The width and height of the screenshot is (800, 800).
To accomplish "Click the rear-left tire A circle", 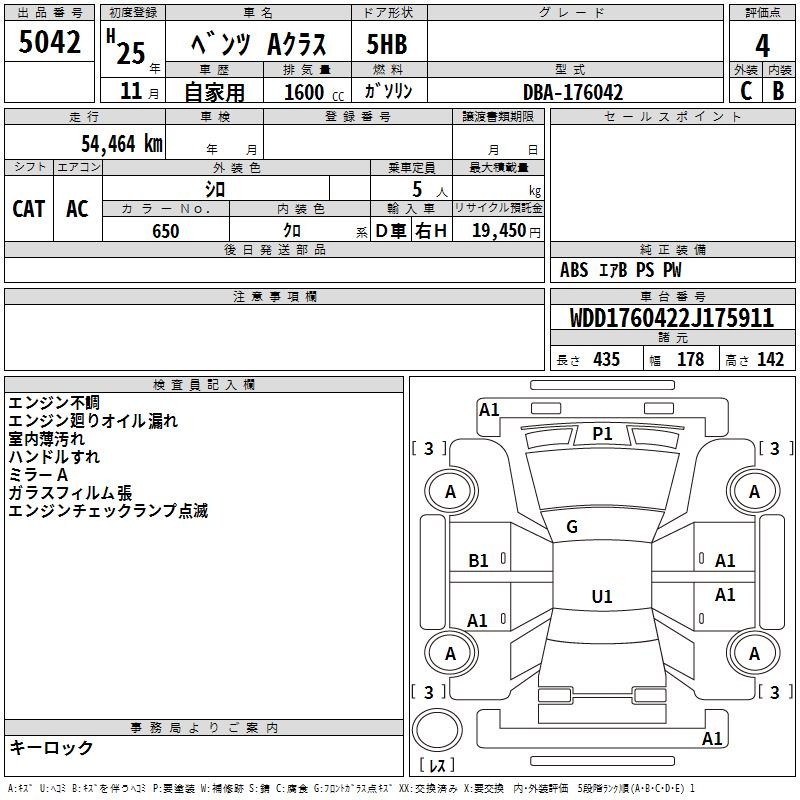I will pyautogui.click(x=451, y=653).
